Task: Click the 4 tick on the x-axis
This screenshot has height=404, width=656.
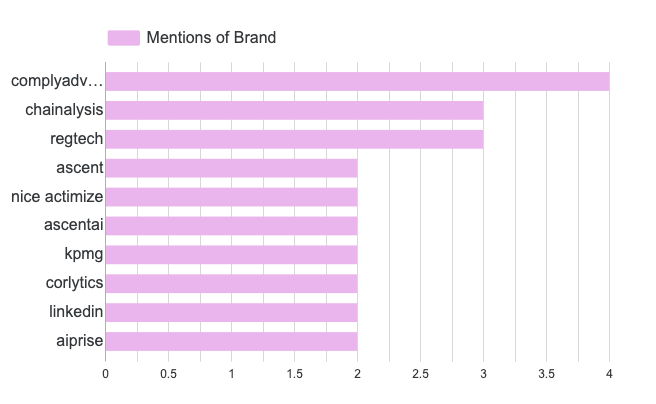Action: (609, 374)
